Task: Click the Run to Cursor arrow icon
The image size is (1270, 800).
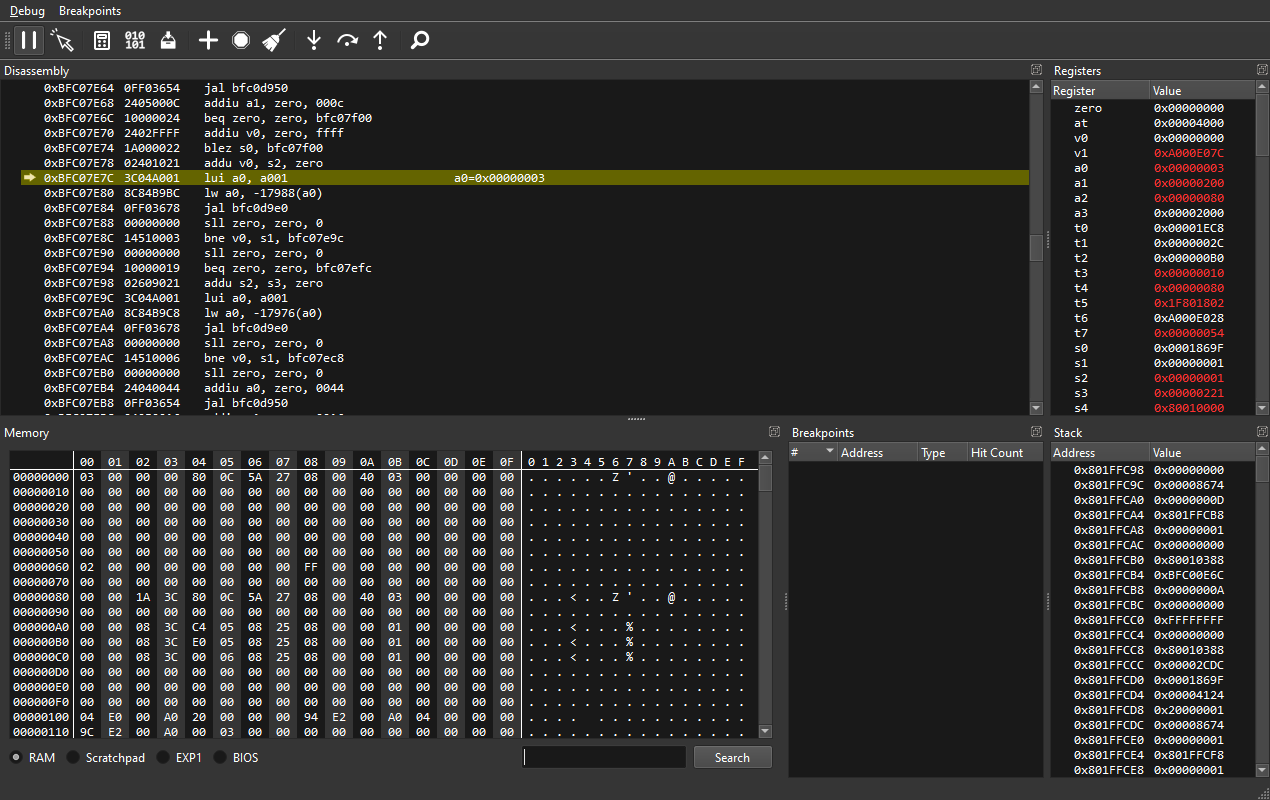Action: [63, 40]
